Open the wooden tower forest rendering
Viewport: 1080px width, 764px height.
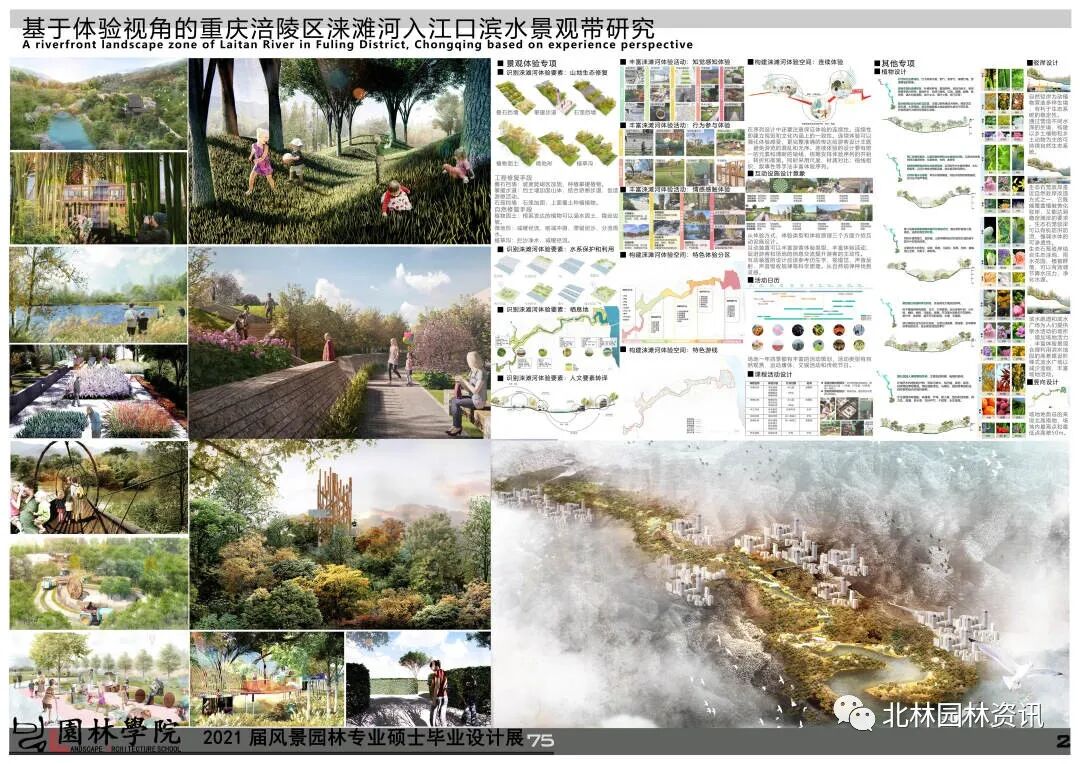tap(340, 535)
